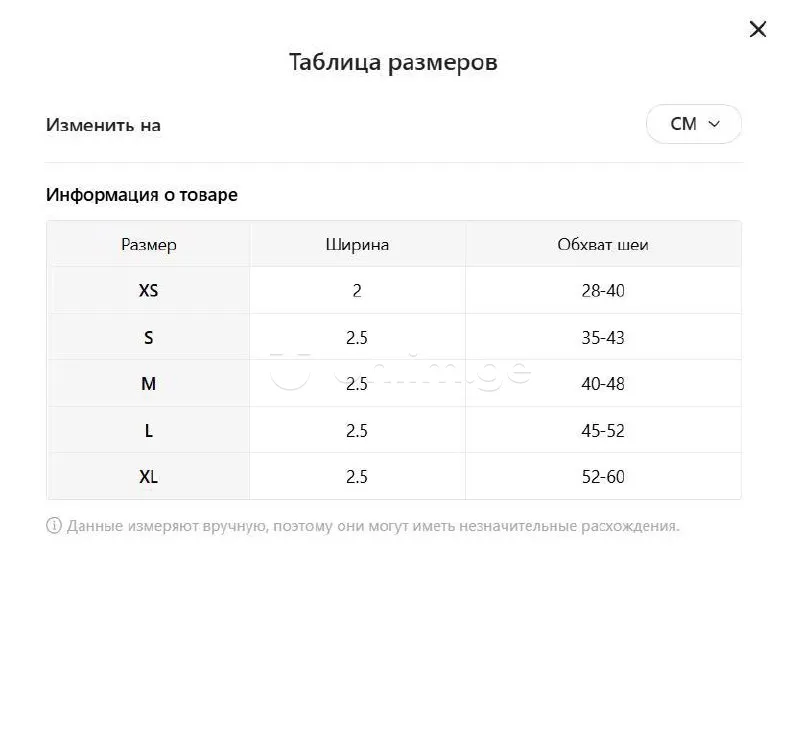Click the 40-48 neck girth value

[x=603, y=384]
